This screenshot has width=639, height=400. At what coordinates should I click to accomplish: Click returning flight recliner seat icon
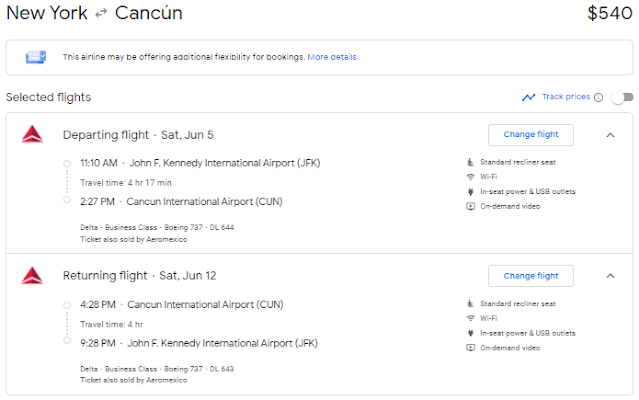click(x=470, y=303)
